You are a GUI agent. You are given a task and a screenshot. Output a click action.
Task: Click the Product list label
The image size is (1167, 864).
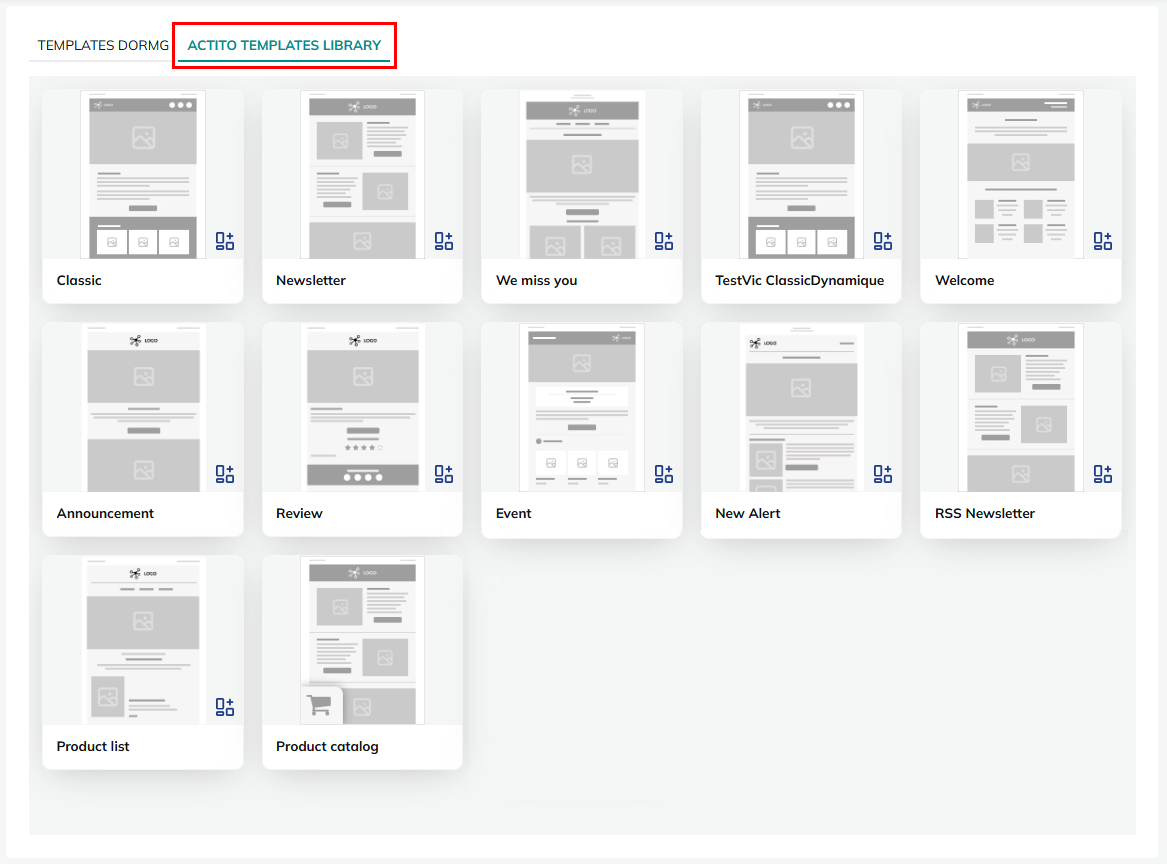[x=93, y=746]
